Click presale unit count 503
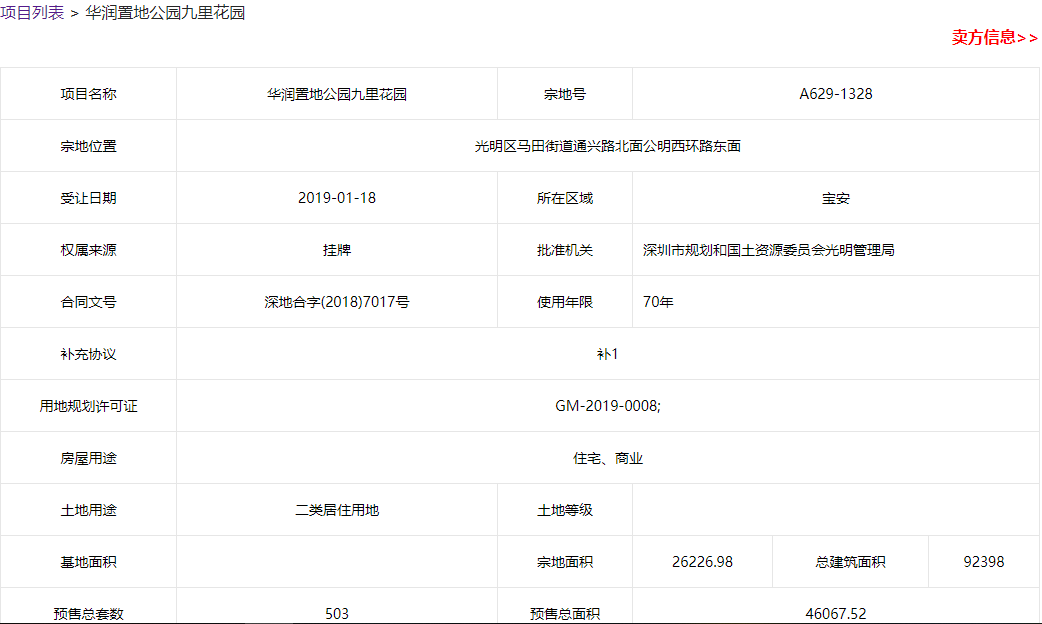1042x624 pixels. point(337,613)
